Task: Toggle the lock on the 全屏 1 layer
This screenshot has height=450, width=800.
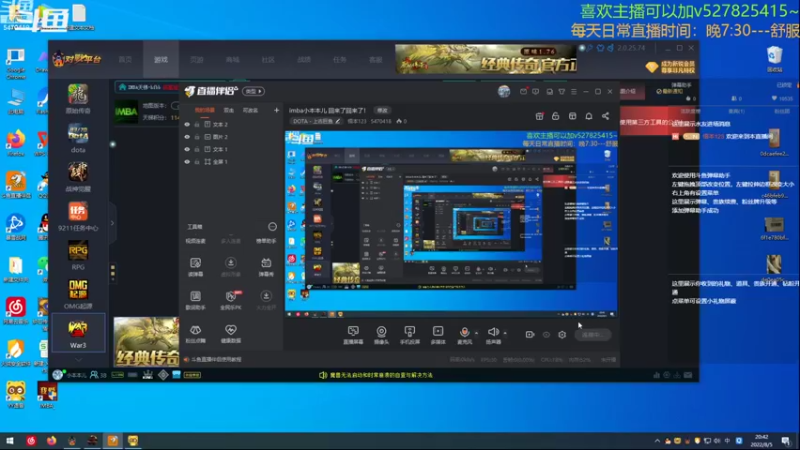Action: click(197, 162)
